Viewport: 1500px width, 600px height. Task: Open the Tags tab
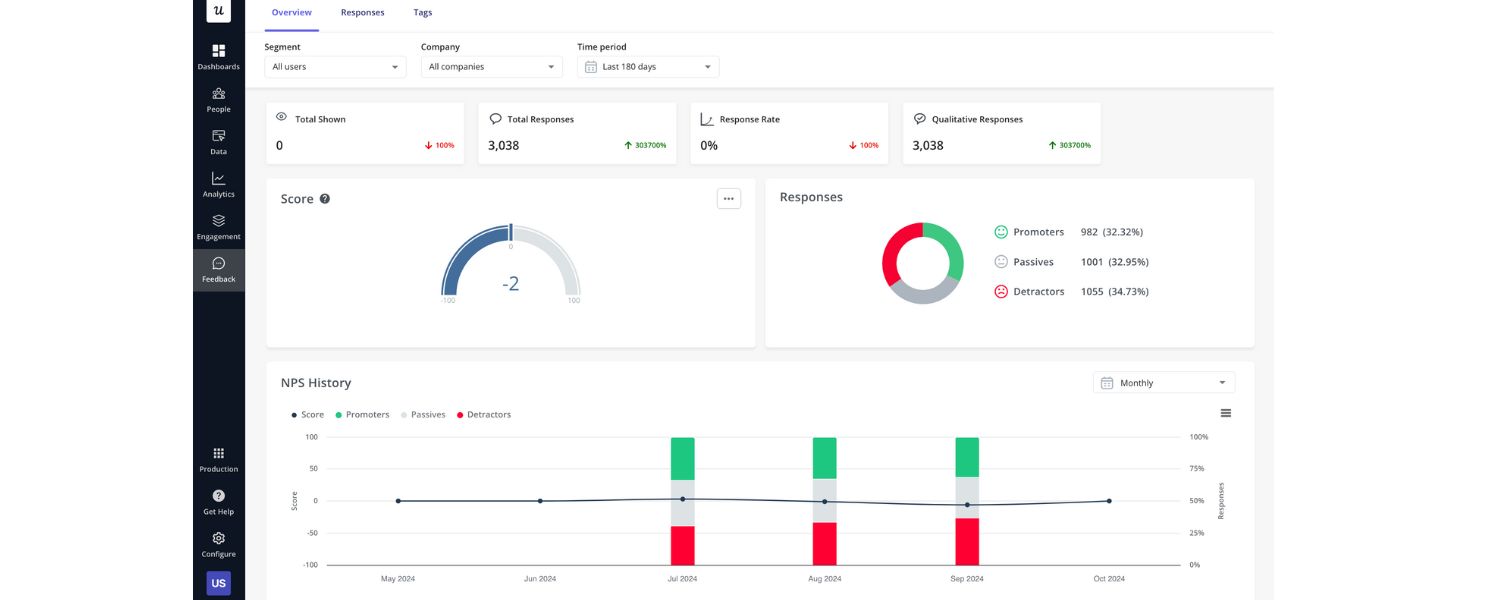click(x=422, y=12)
